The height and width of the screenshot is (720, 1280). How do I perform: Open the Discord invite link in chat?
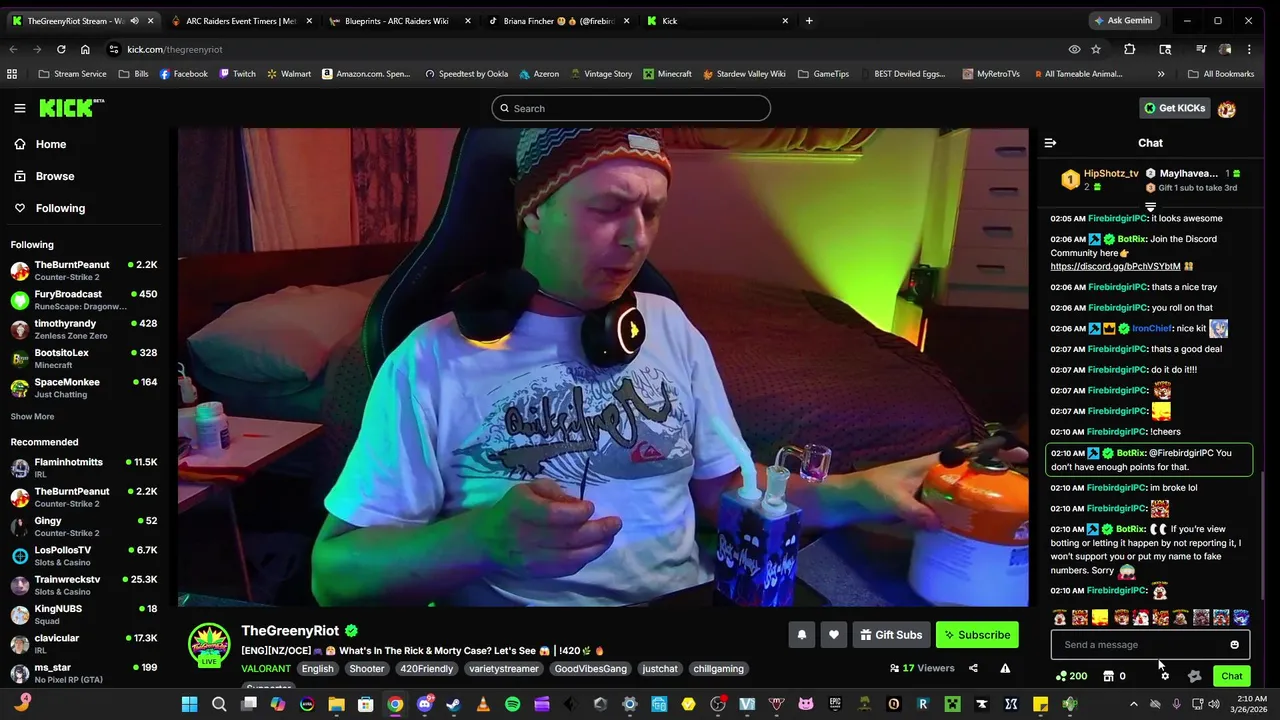pos(1115,267)
